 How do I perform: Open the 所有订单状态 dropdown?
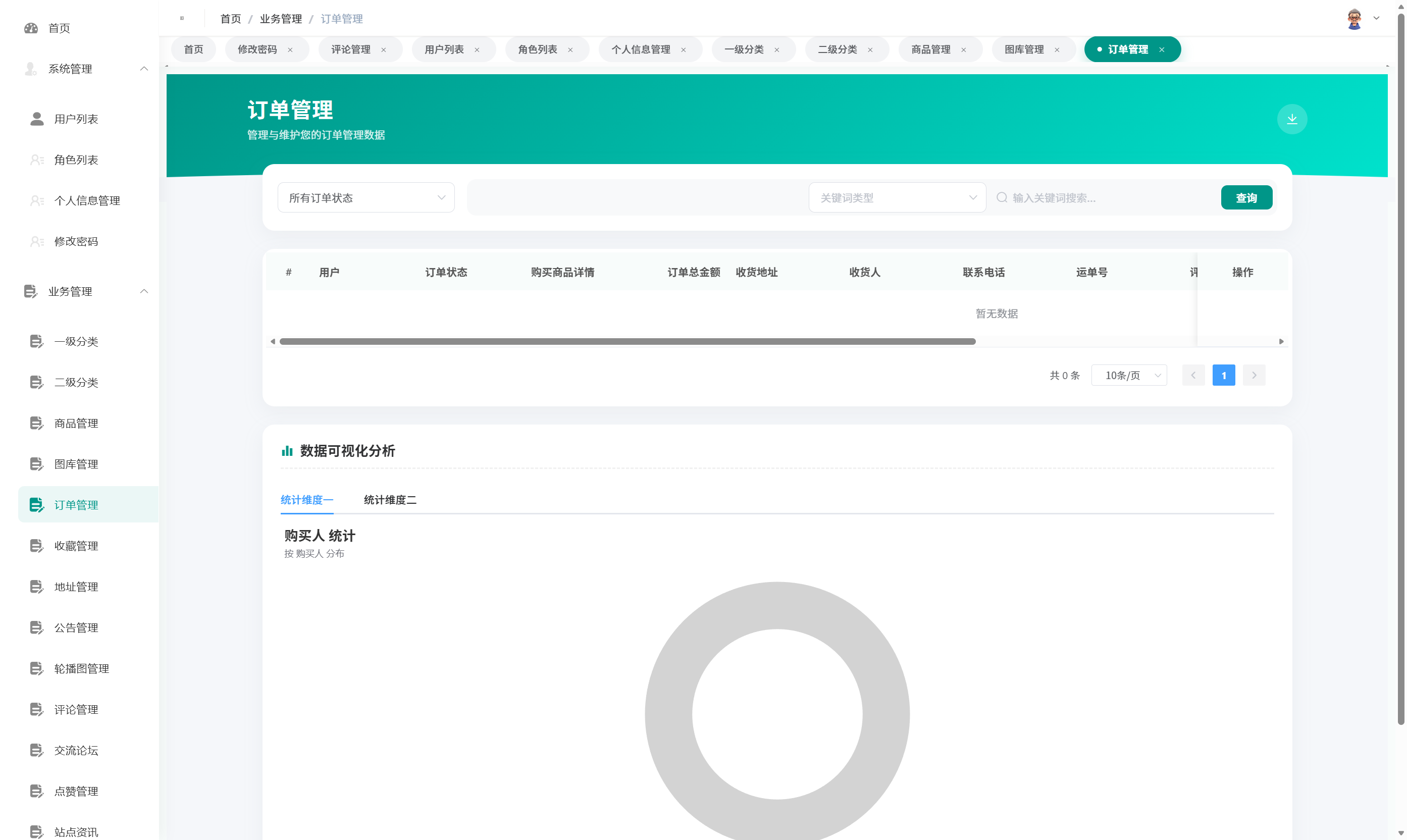click(x=366, y=197)
